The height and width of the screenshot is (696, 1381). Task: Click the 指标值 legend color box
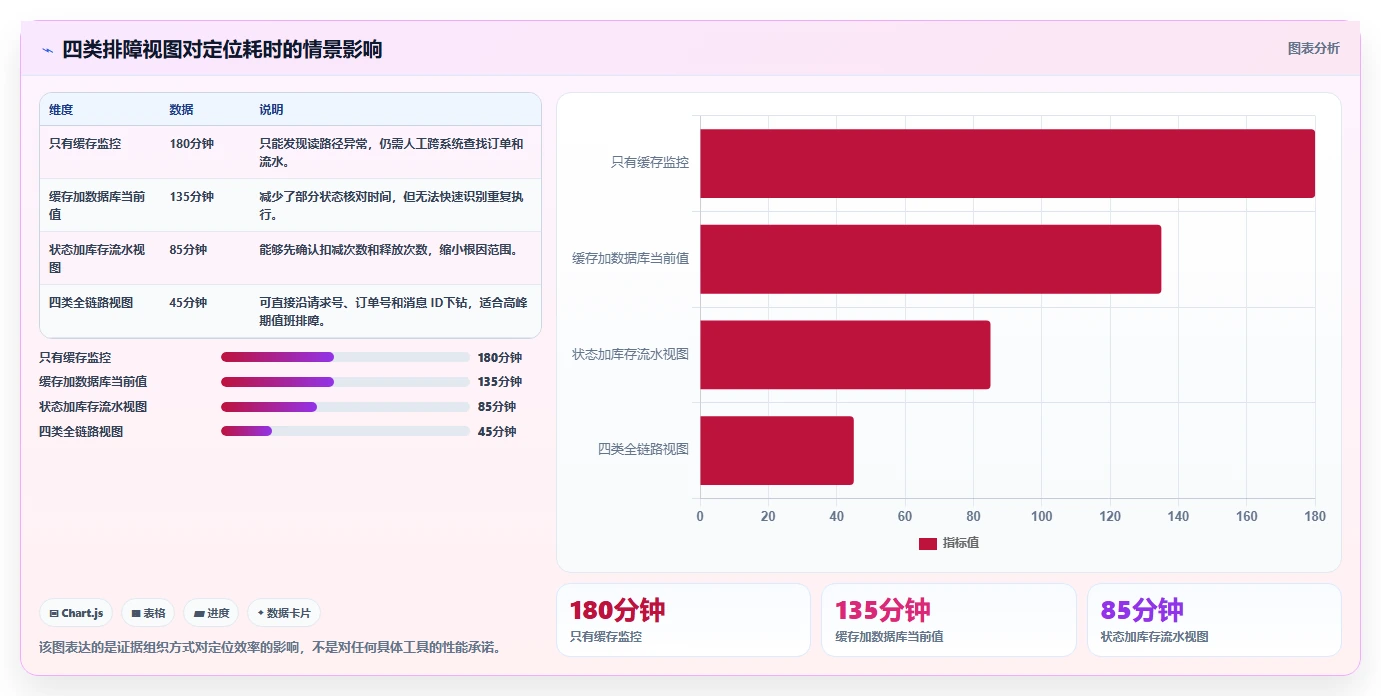tap(928, 543)
